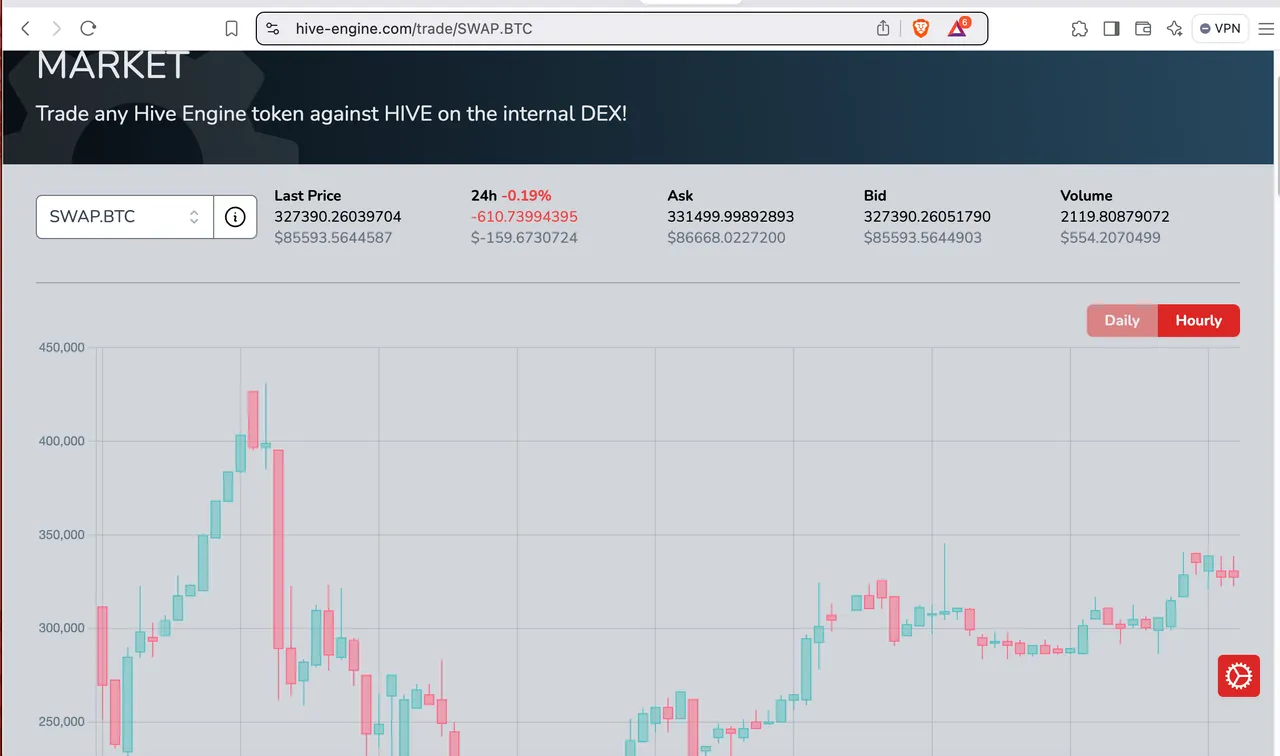The image size is (1280, 756).
Task: Click the Last Price value 327390.26039704
Action: (338, 217)
